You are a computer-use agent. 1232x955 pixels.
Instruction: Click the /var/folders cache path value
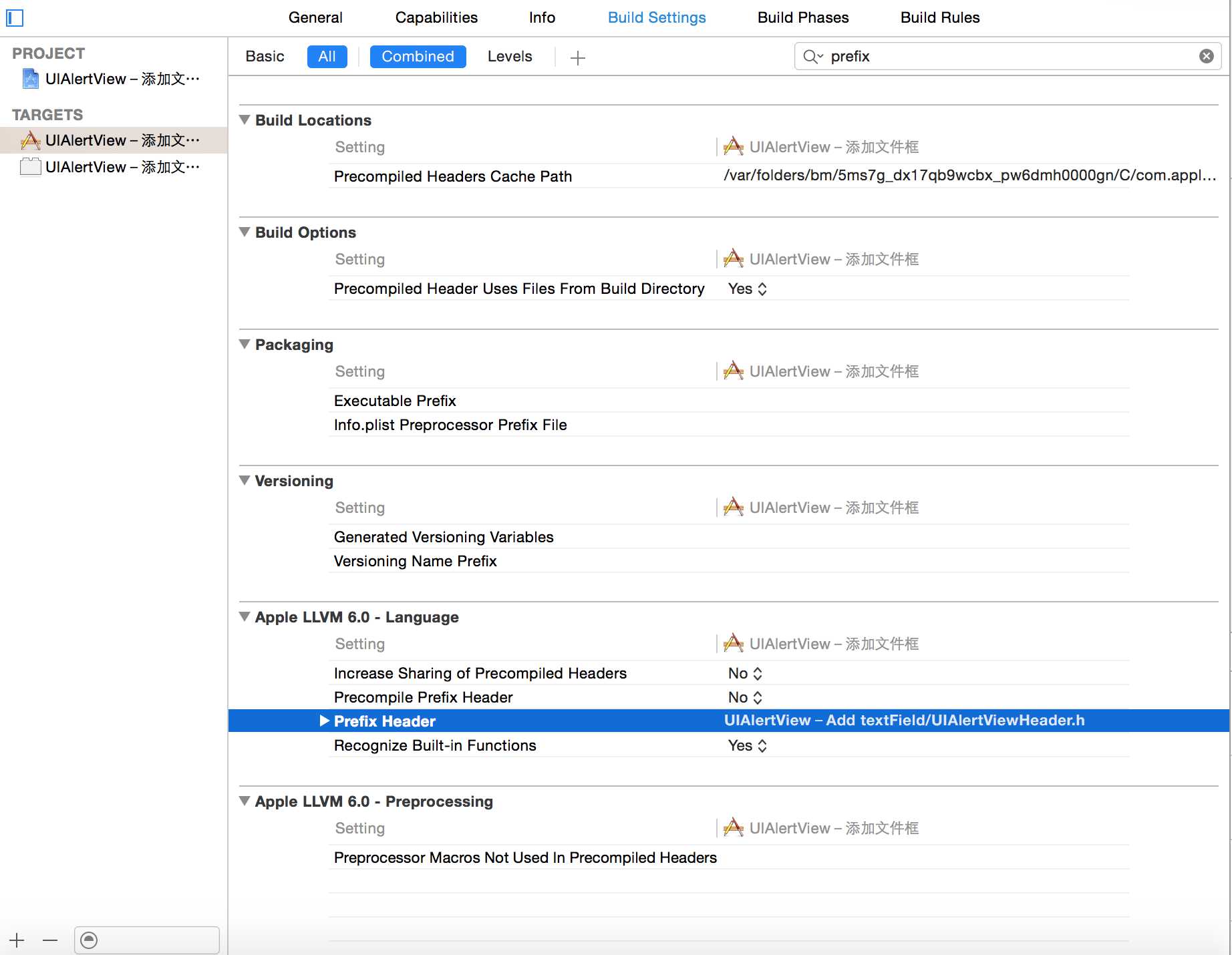[x=969, y=176]
